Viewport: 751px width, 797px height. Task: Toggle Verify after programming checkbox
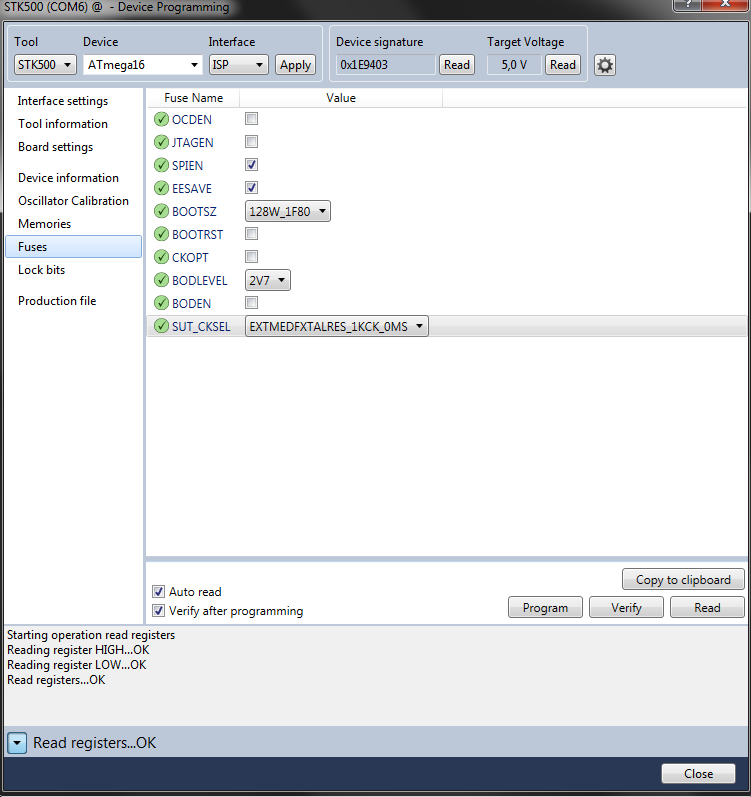point(159,610)
